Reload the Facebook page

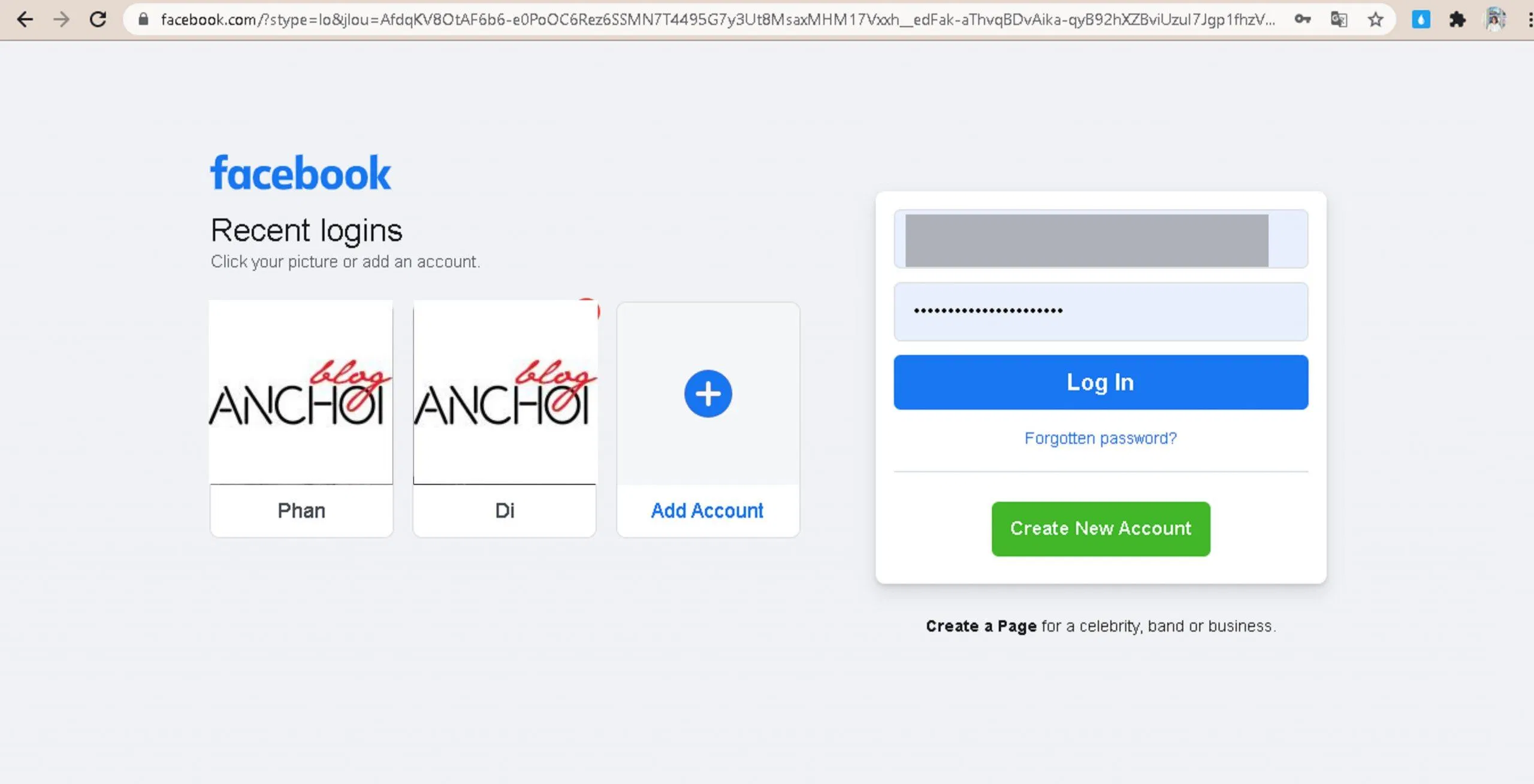[x=98, y=20]
